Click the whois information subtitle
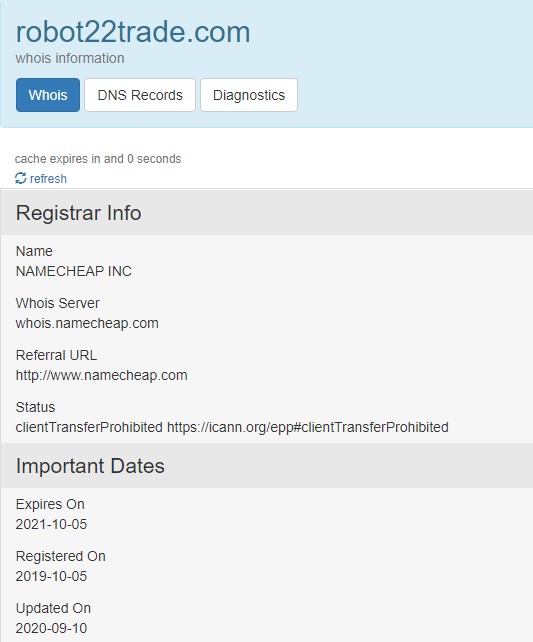Image resolution: width=533 pixels, height=642 pixels. tap(70, 58)
